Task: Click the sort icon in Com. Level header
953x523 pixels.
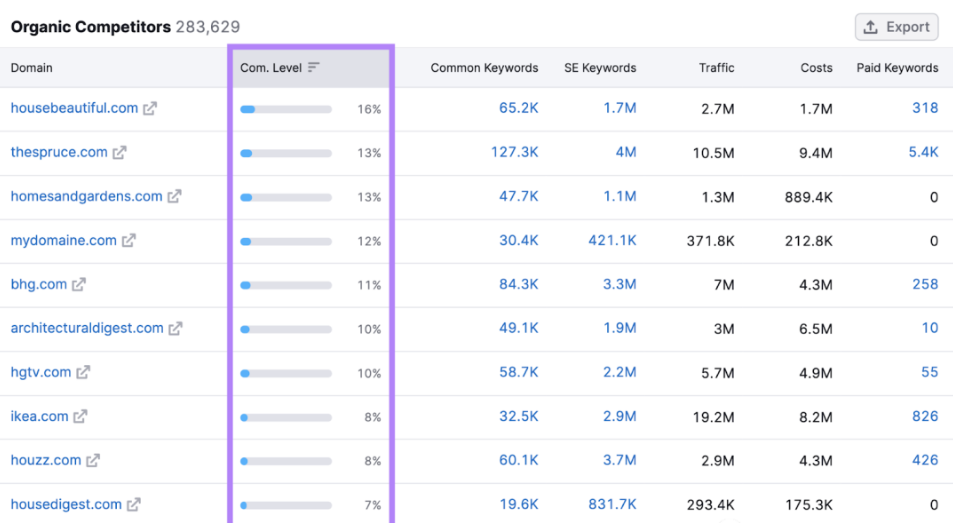Action: pyautogui.click(x=314, y=68)
